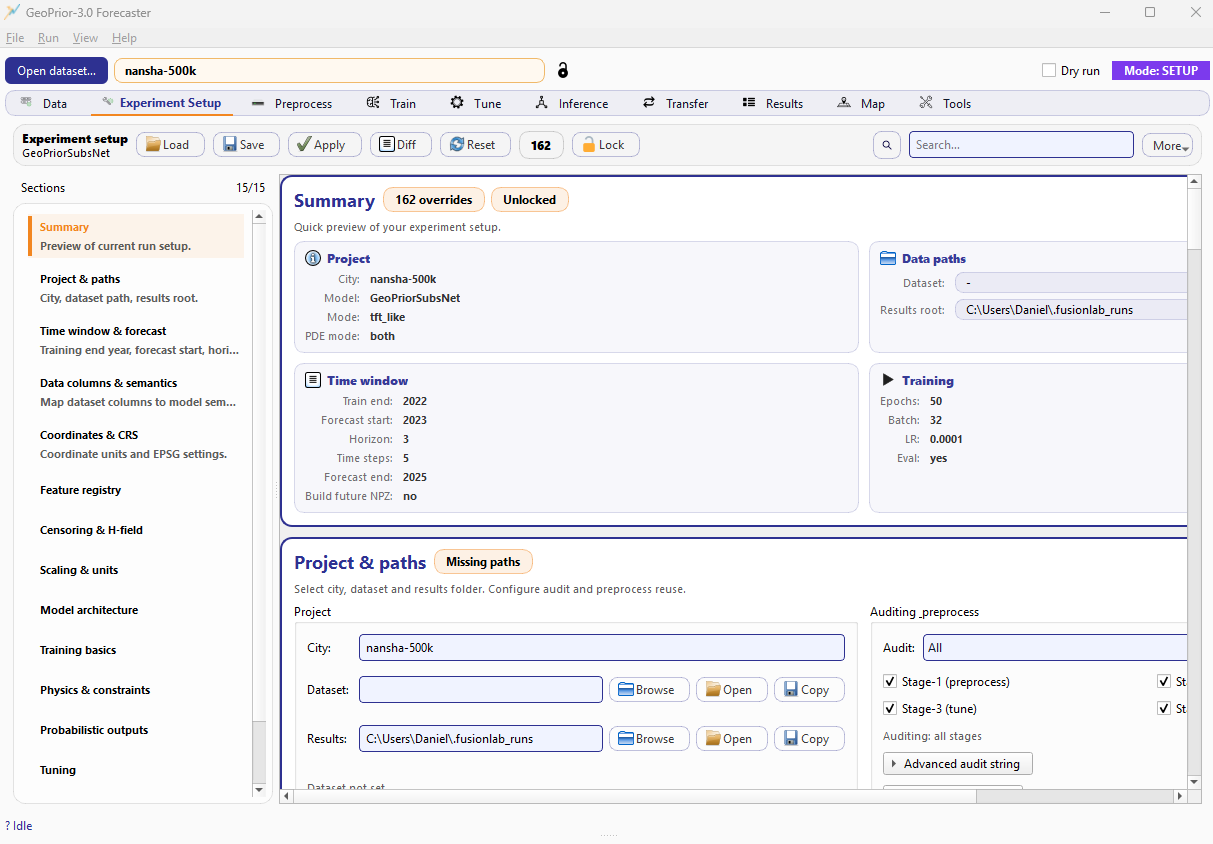Save the experiment setup
The image size is (1213, 844).
[246, 145]
